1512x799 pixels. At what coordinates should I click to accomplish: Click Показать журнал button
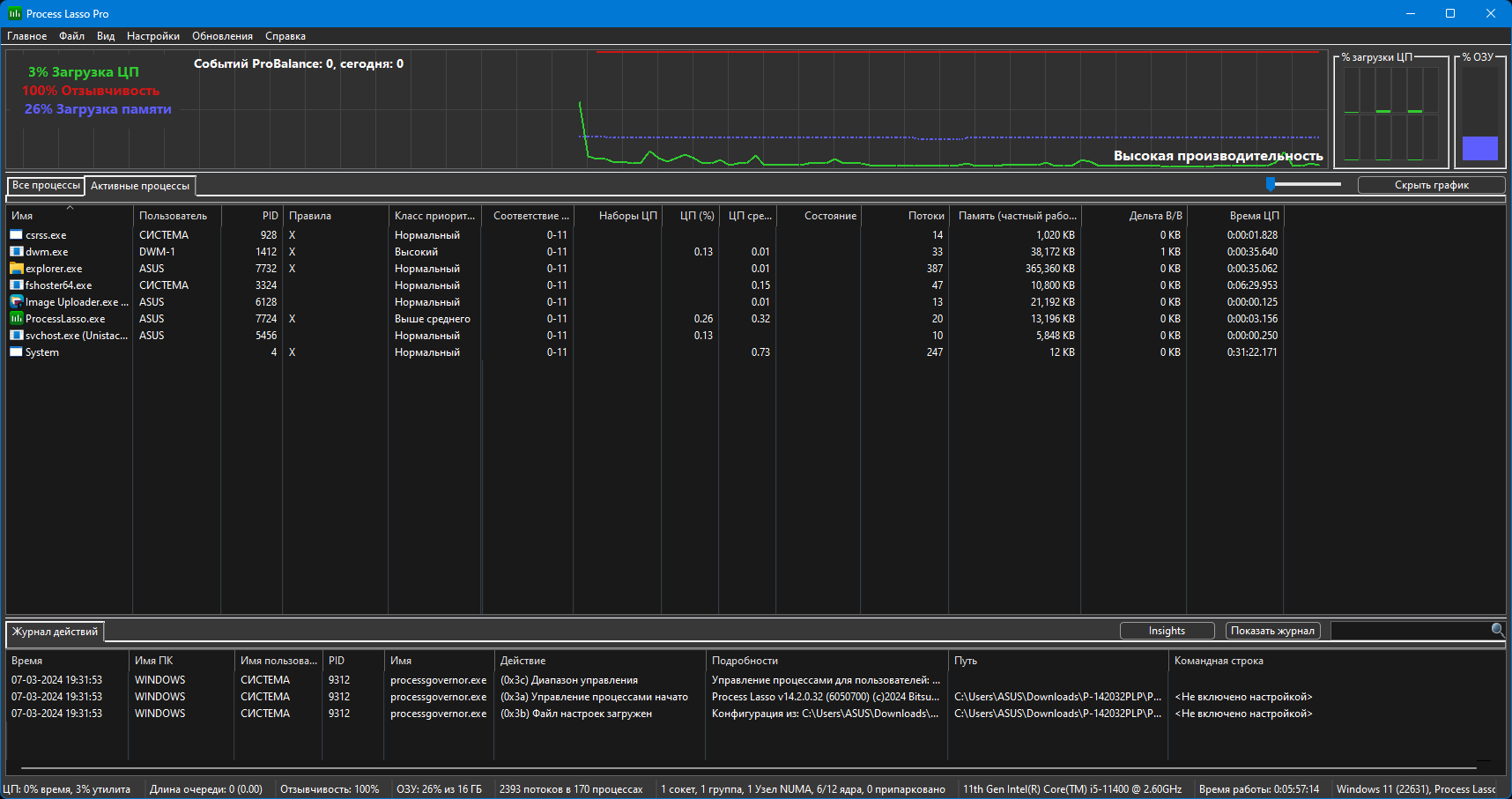1272,631
